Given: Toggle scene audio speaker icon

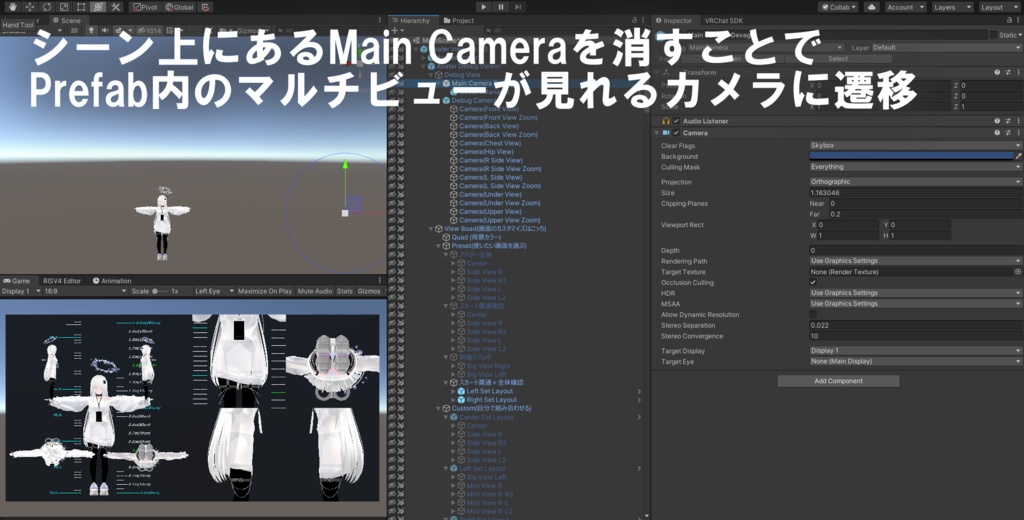Looking at the screenshot, I should [104, 31].
